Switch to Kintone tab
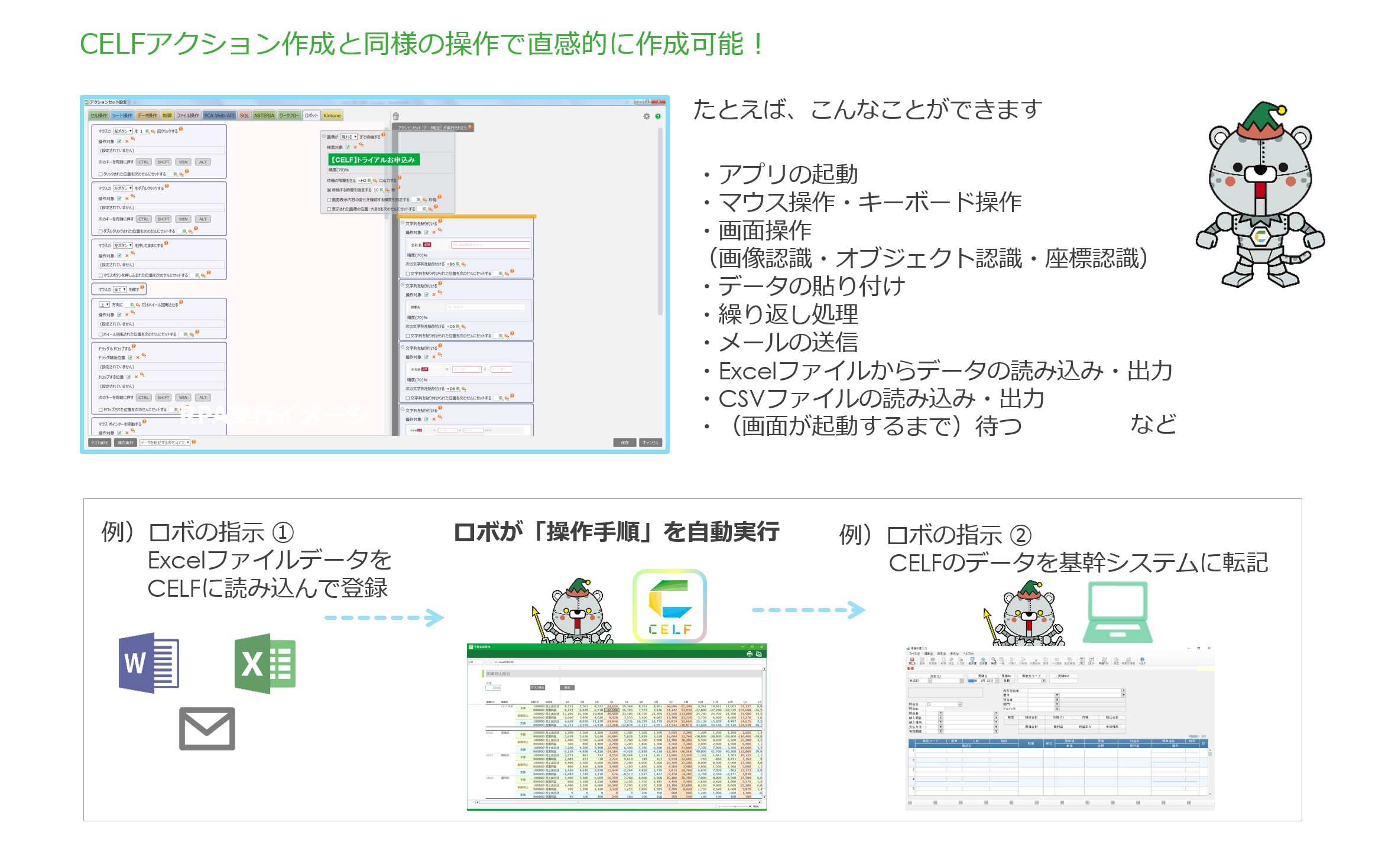This screenshot has width=1398, height=868. pyautogui.click(x=332, y=116)
